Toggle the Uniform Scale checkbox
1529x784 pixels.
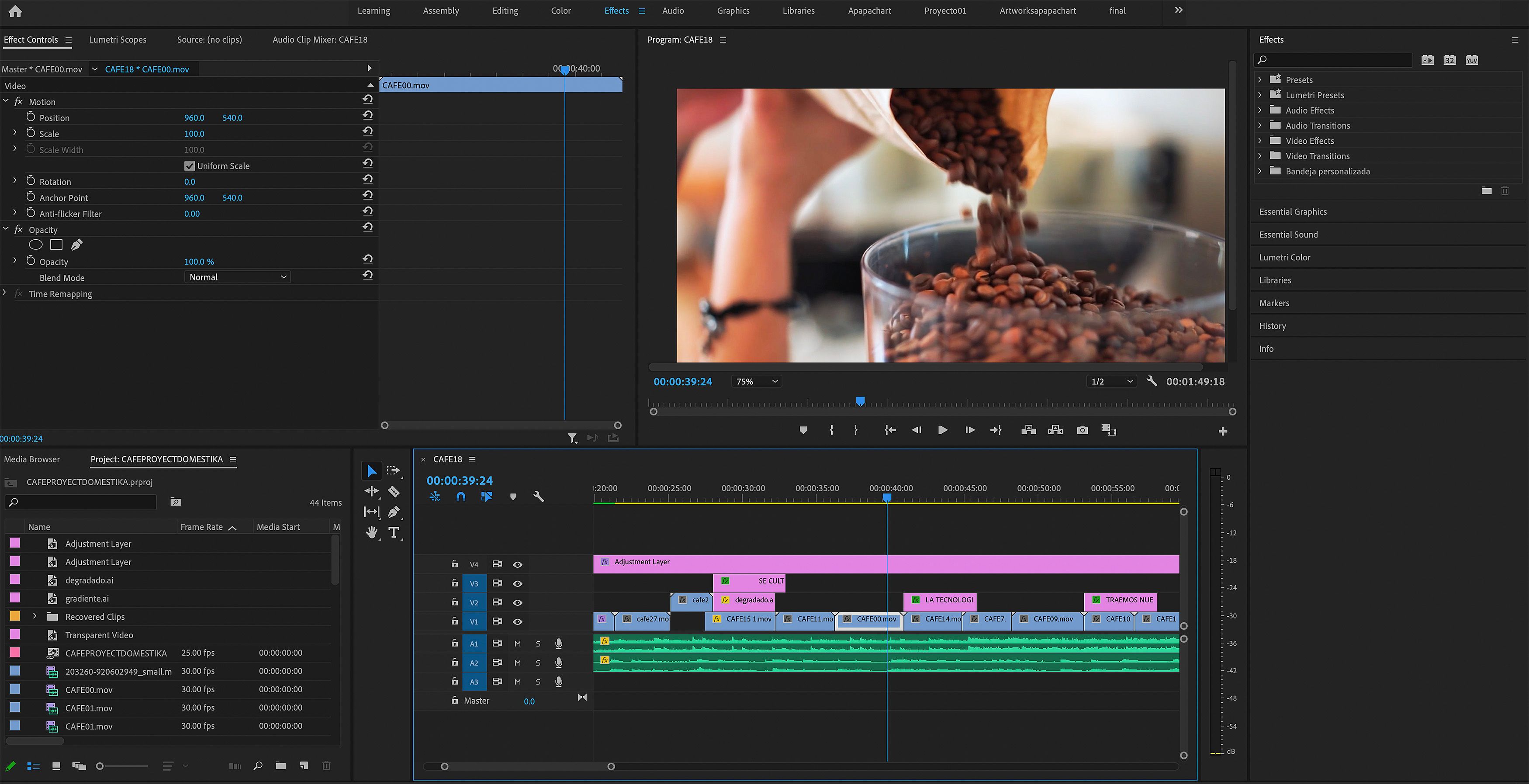[190, 166]
